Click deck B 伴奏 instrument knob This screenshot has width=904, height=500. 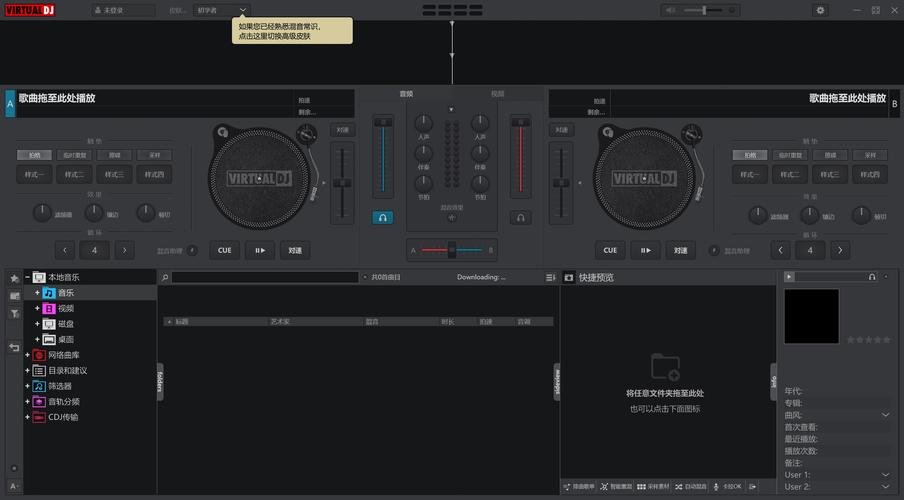point(480,153)
